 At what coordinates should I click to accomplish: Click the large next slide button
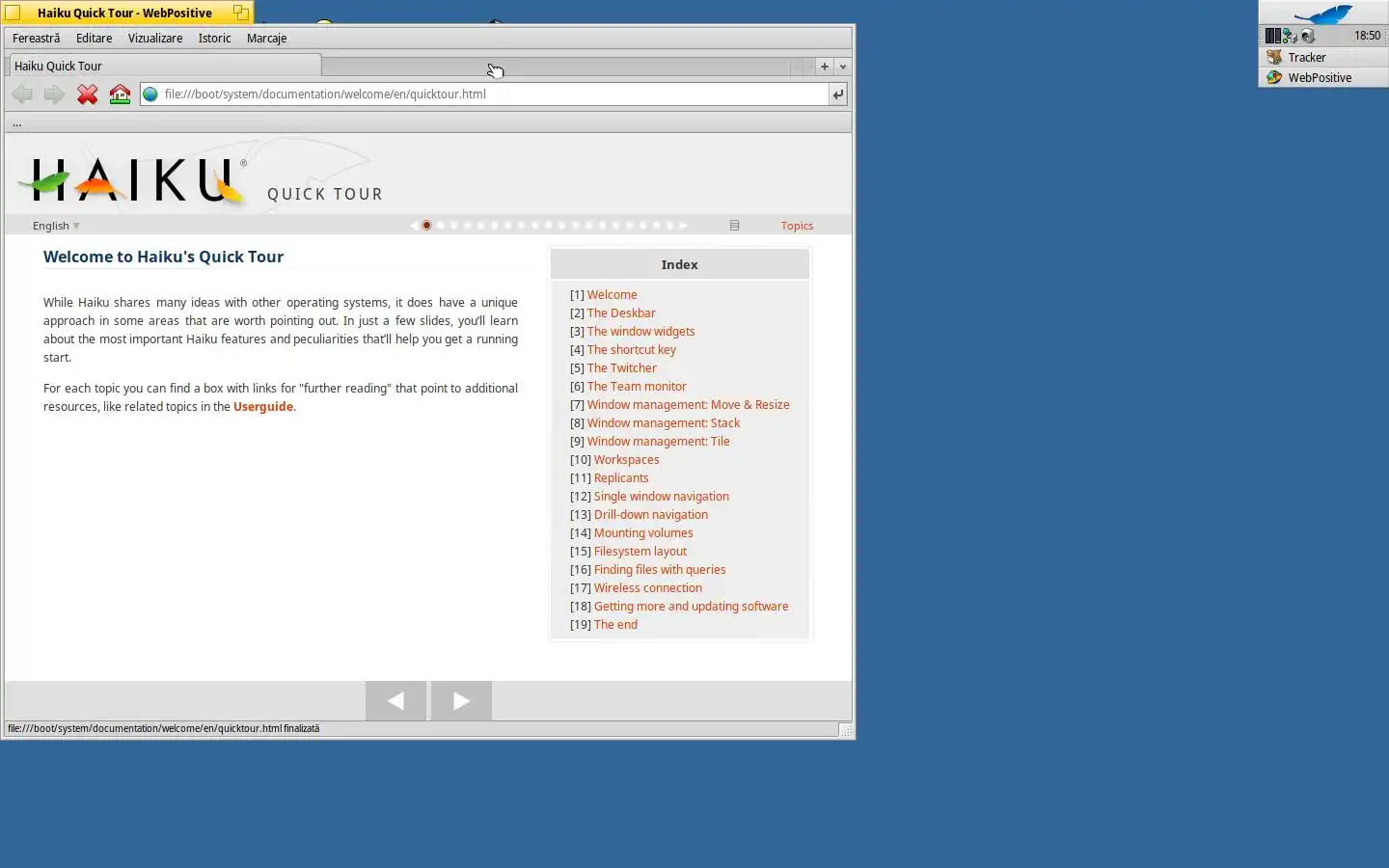461,701
